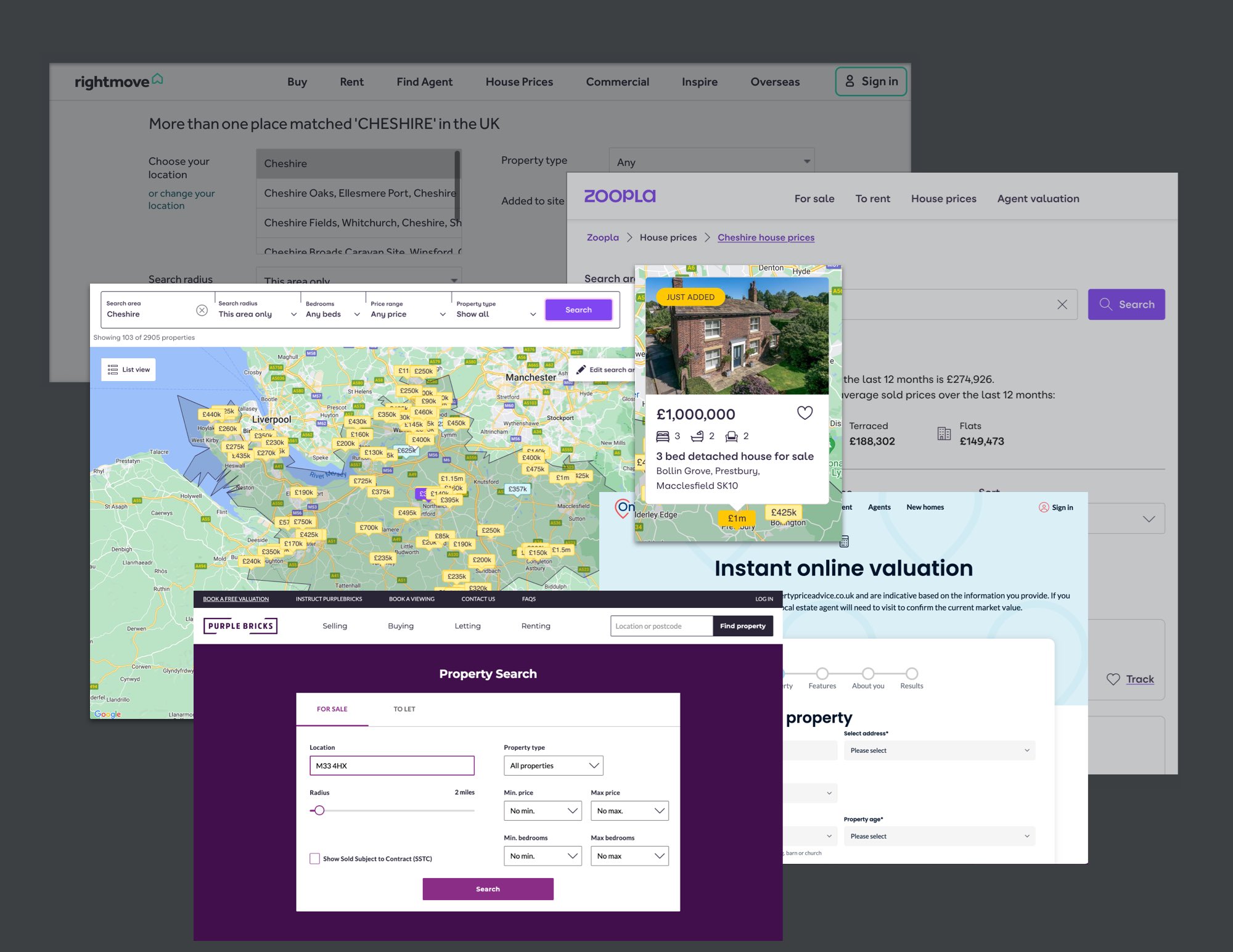Click the Track link
Image resolution: width=1233 pixels, height=952 pixels.
point(1140,679)
